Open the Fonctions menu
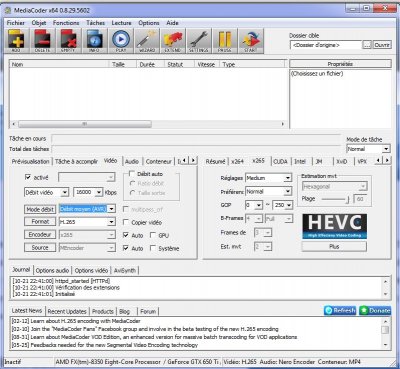Viewport: 400px width, 369px height. pos(66,23)
